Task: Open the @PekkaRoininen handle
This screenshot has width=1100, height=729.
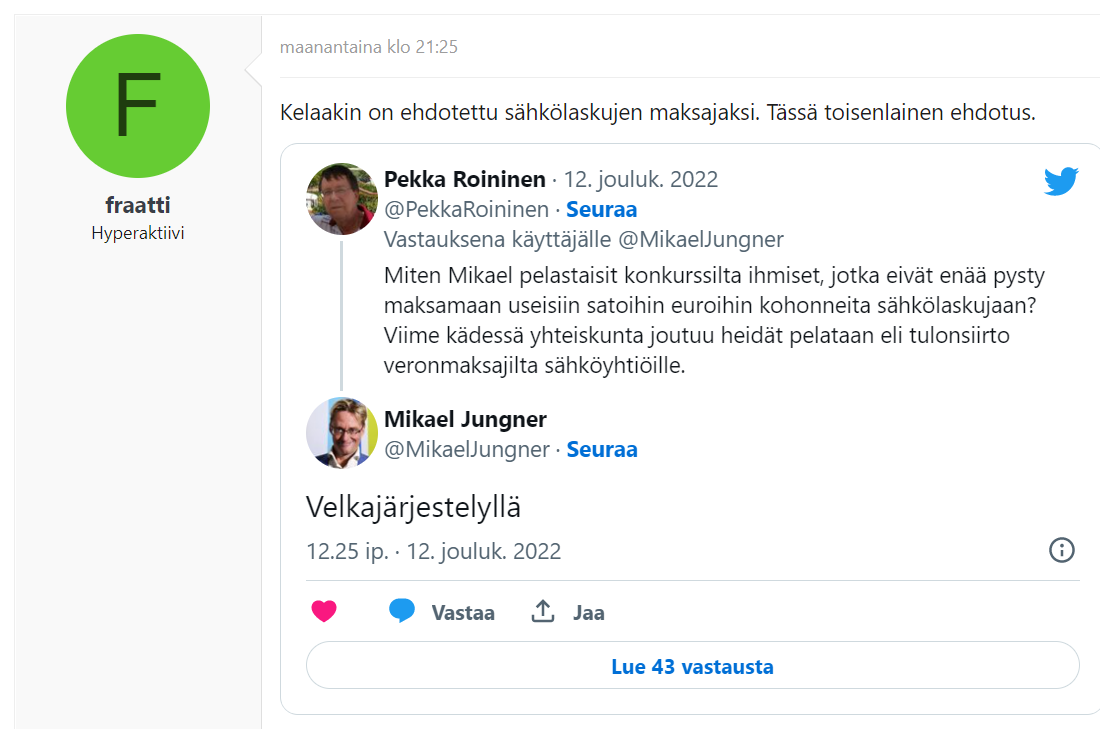Action: (467, 210)
